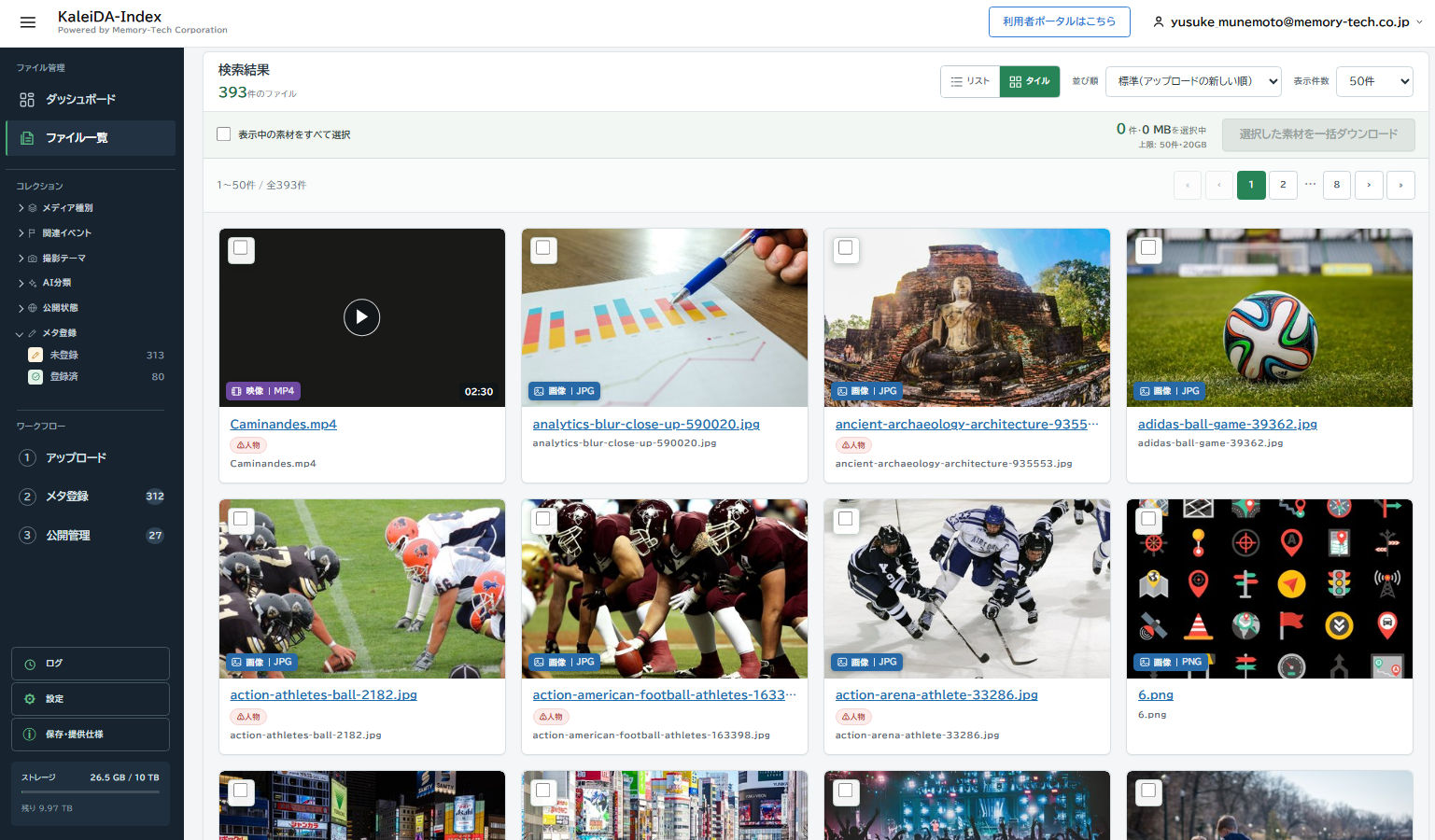
Task: Click the user account person icon
Action: 1159,21
